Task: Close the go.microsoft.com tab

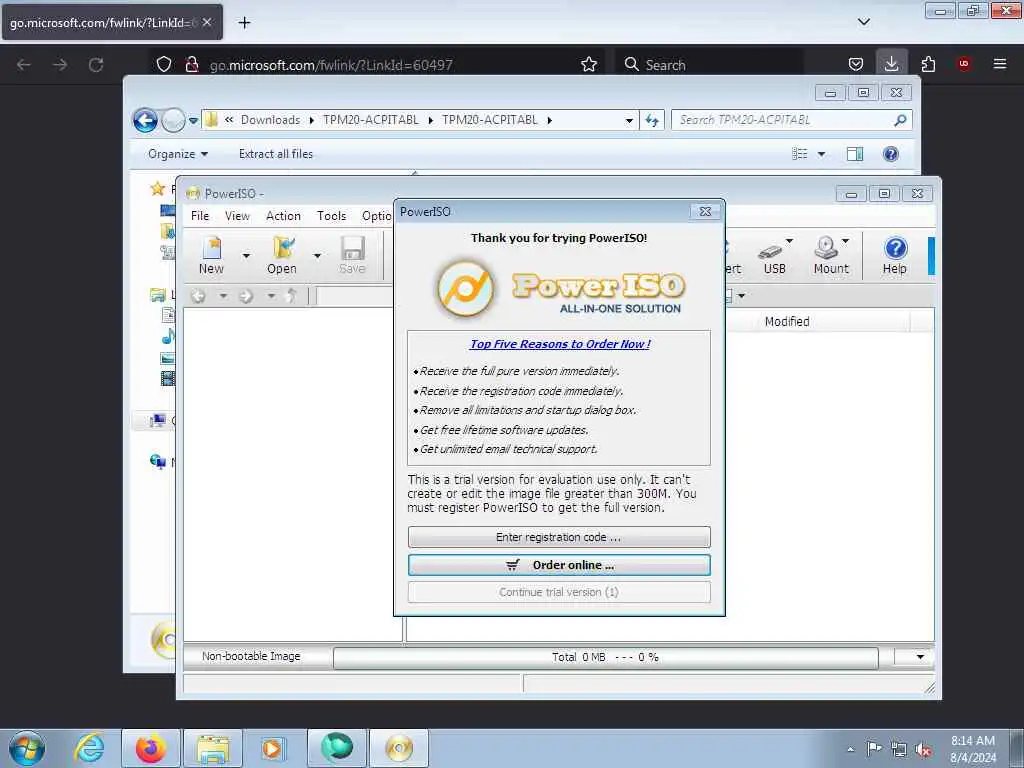Action: coord(207,22)
